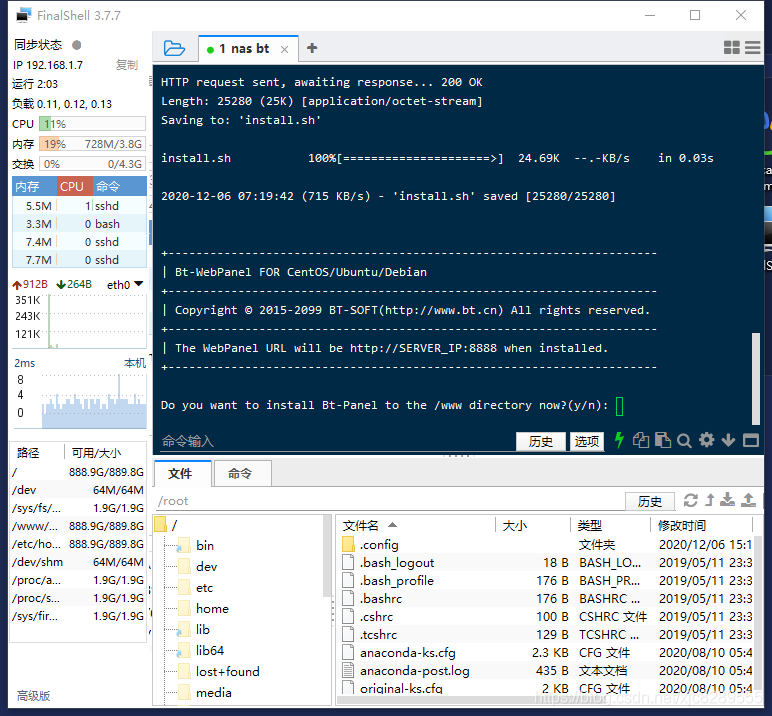Go to parent directory up arrow
772x716 pixels.
click(709, 500)
